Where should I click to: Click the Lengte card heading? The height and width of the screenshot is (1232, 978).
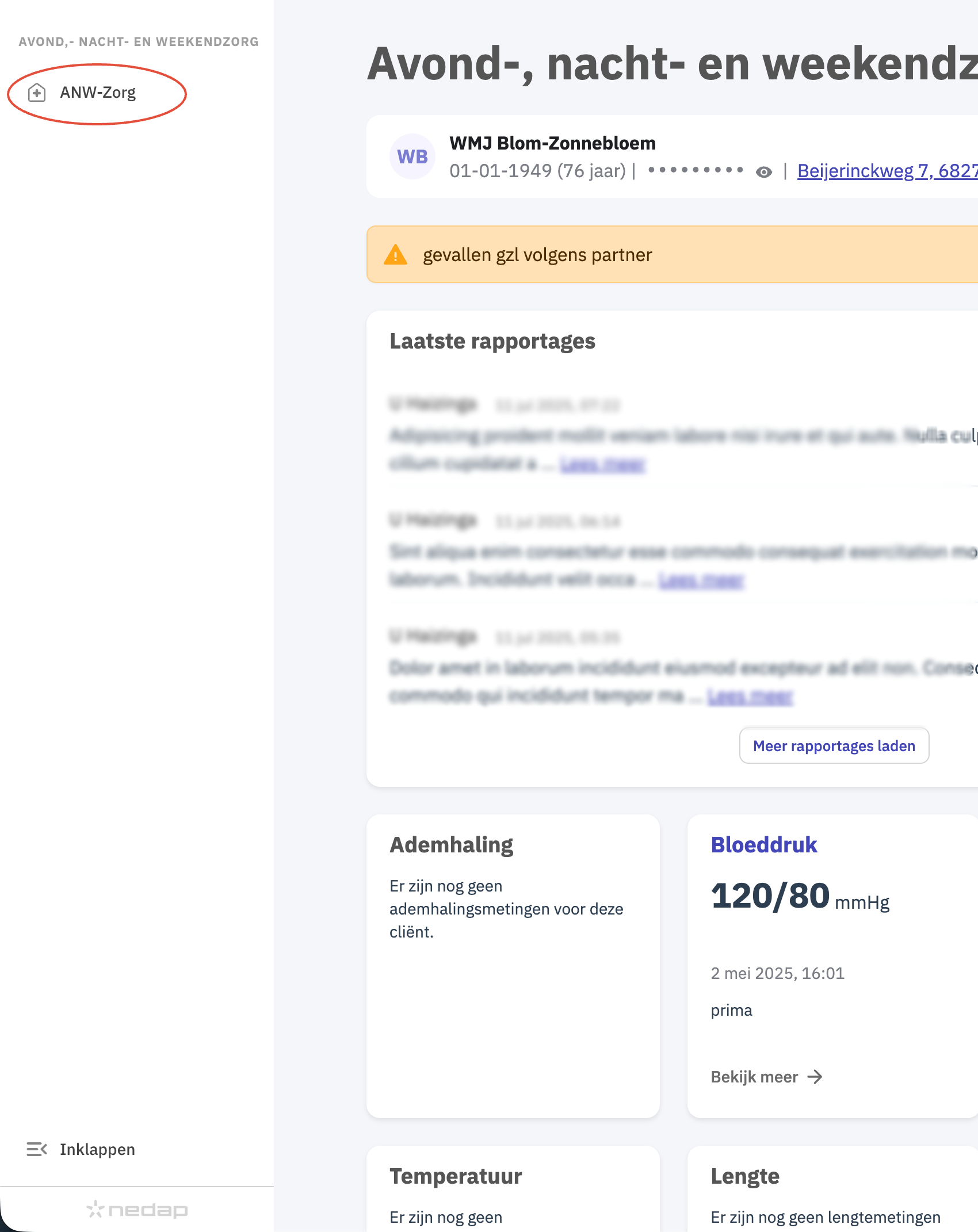click(745, 1176)
